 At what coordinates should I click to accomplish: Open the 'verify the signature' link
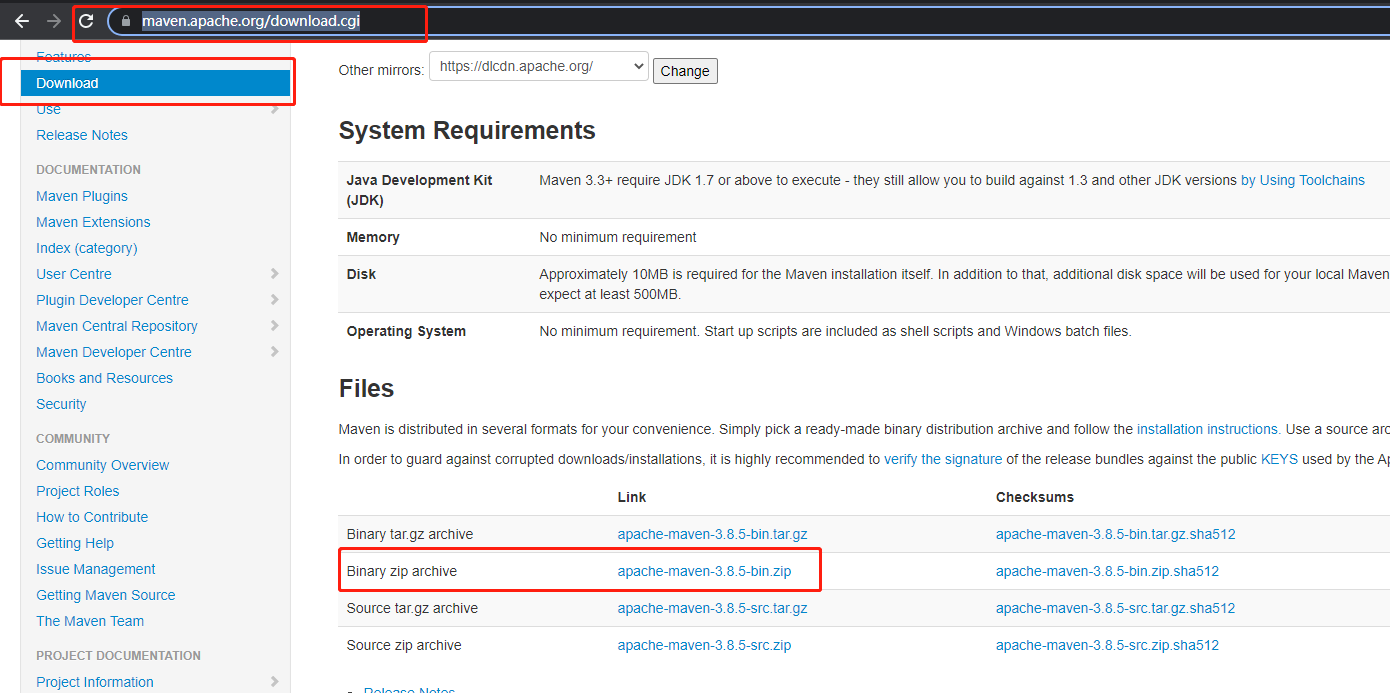pyautogui.click(x=943, y=459)
